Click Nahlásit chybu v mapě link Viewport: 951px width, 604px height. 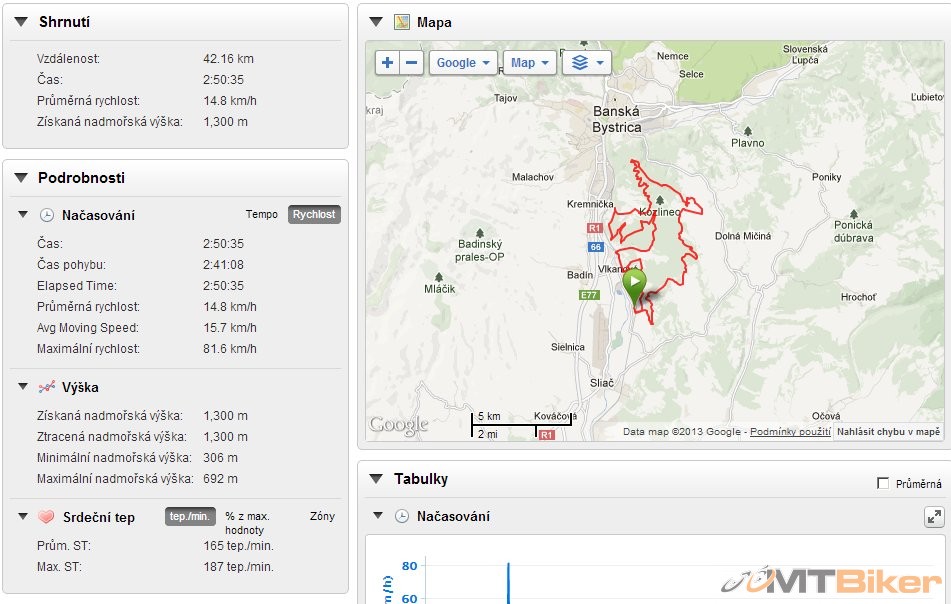[x=888, y=432]
